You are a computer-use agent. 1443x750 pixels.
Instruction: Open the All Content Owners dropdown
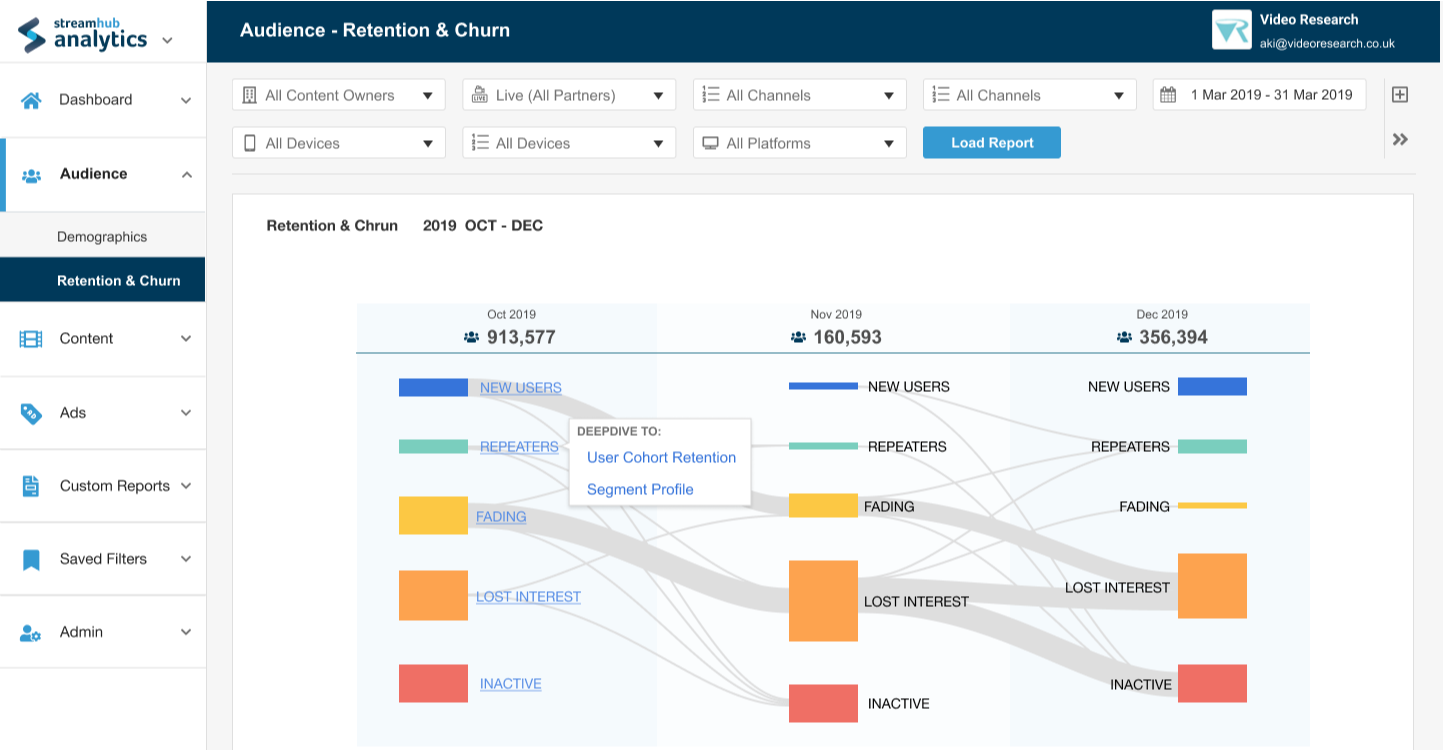[339, 95]
